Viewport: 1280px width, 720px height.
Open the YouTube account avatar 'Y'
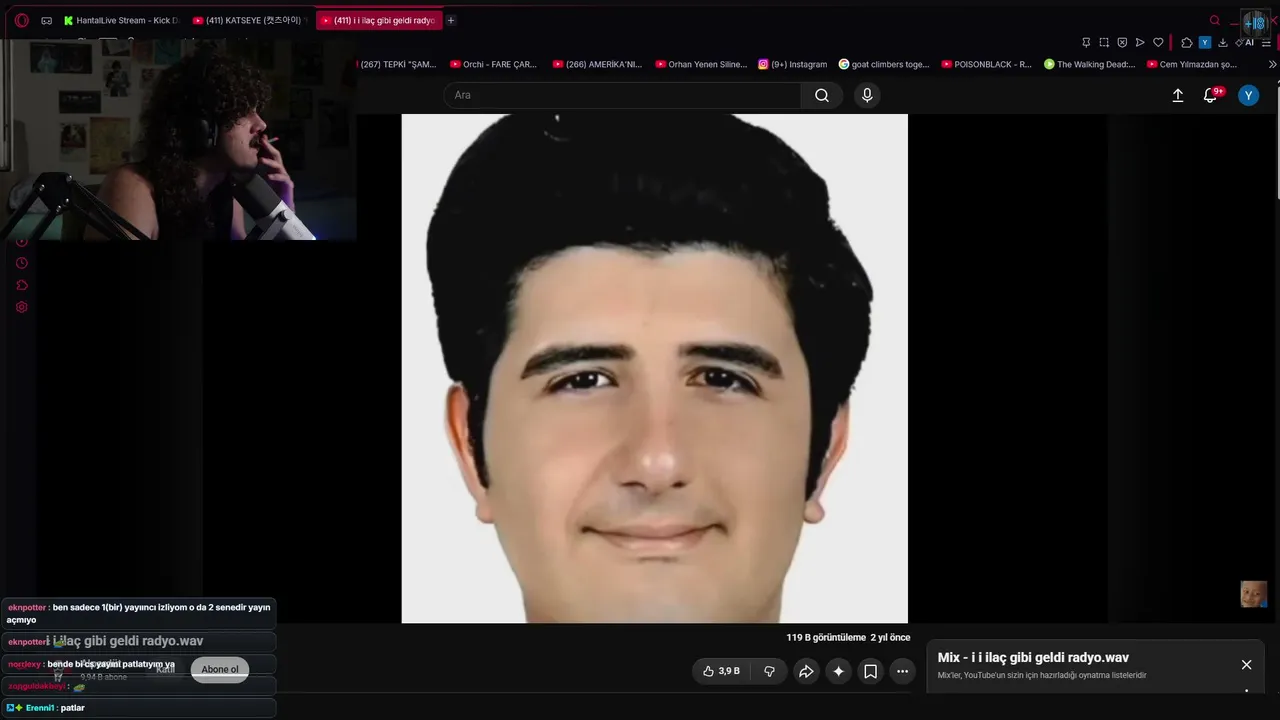point(1248,95)
